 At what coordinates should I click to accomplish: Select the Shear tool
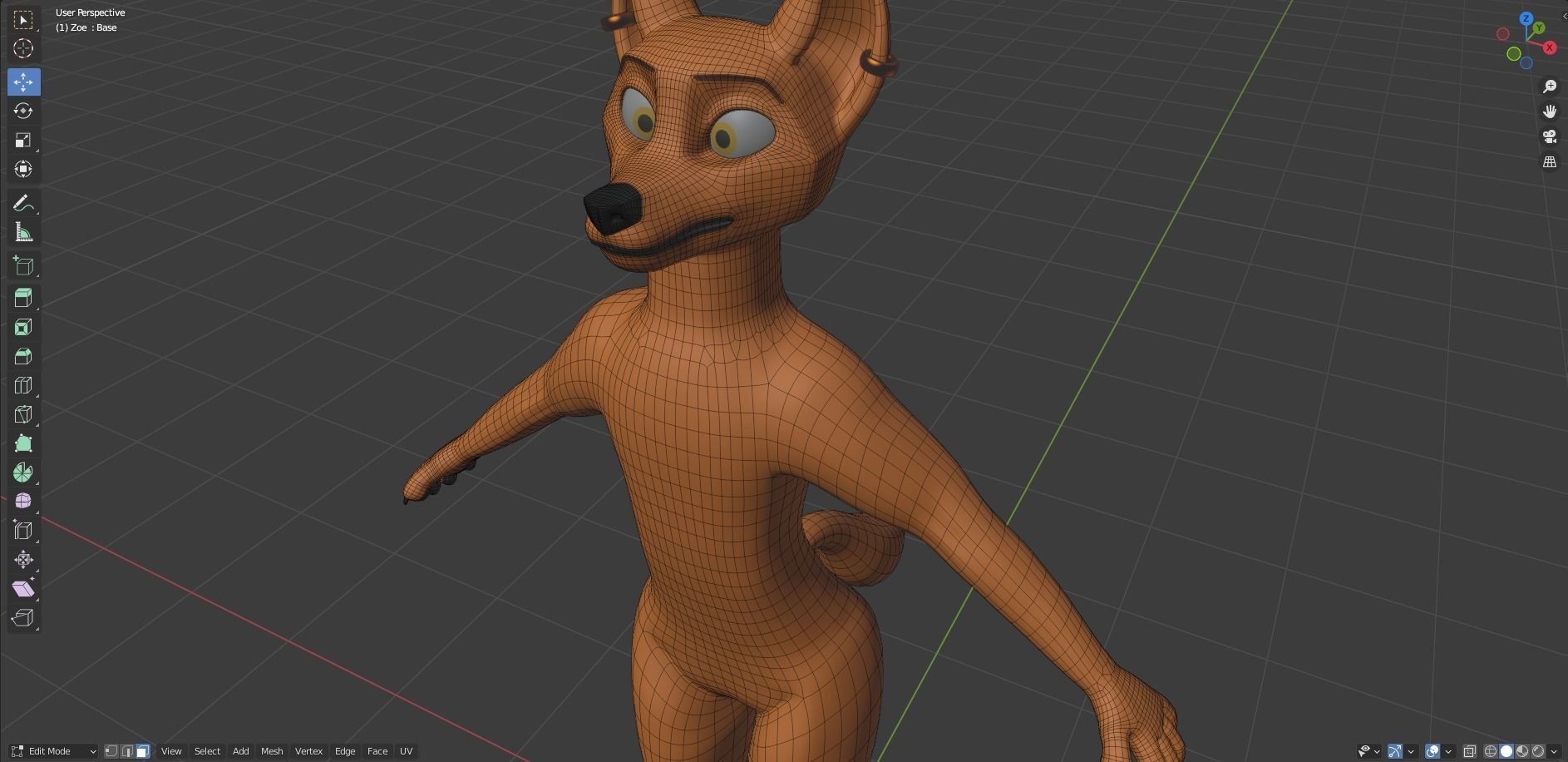point(23,589)
